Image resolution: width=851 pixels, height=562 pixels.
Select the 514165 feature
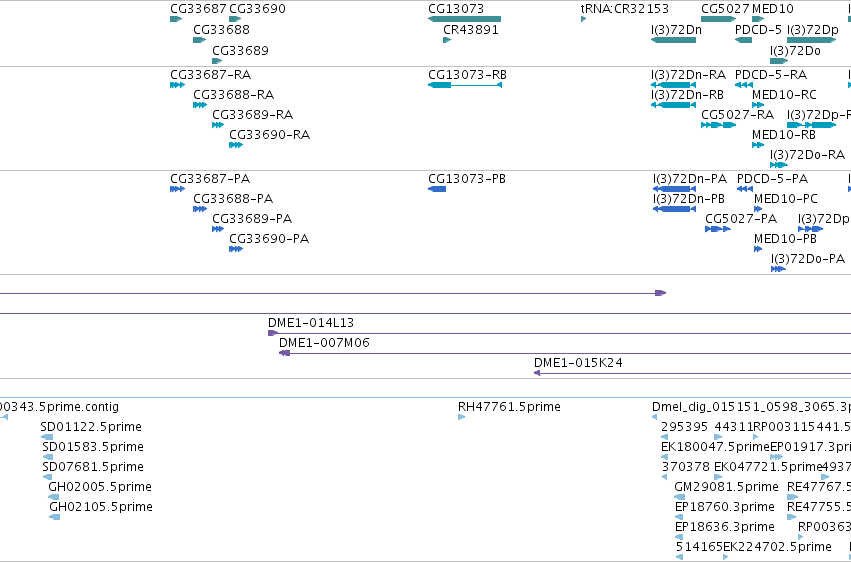679,557
